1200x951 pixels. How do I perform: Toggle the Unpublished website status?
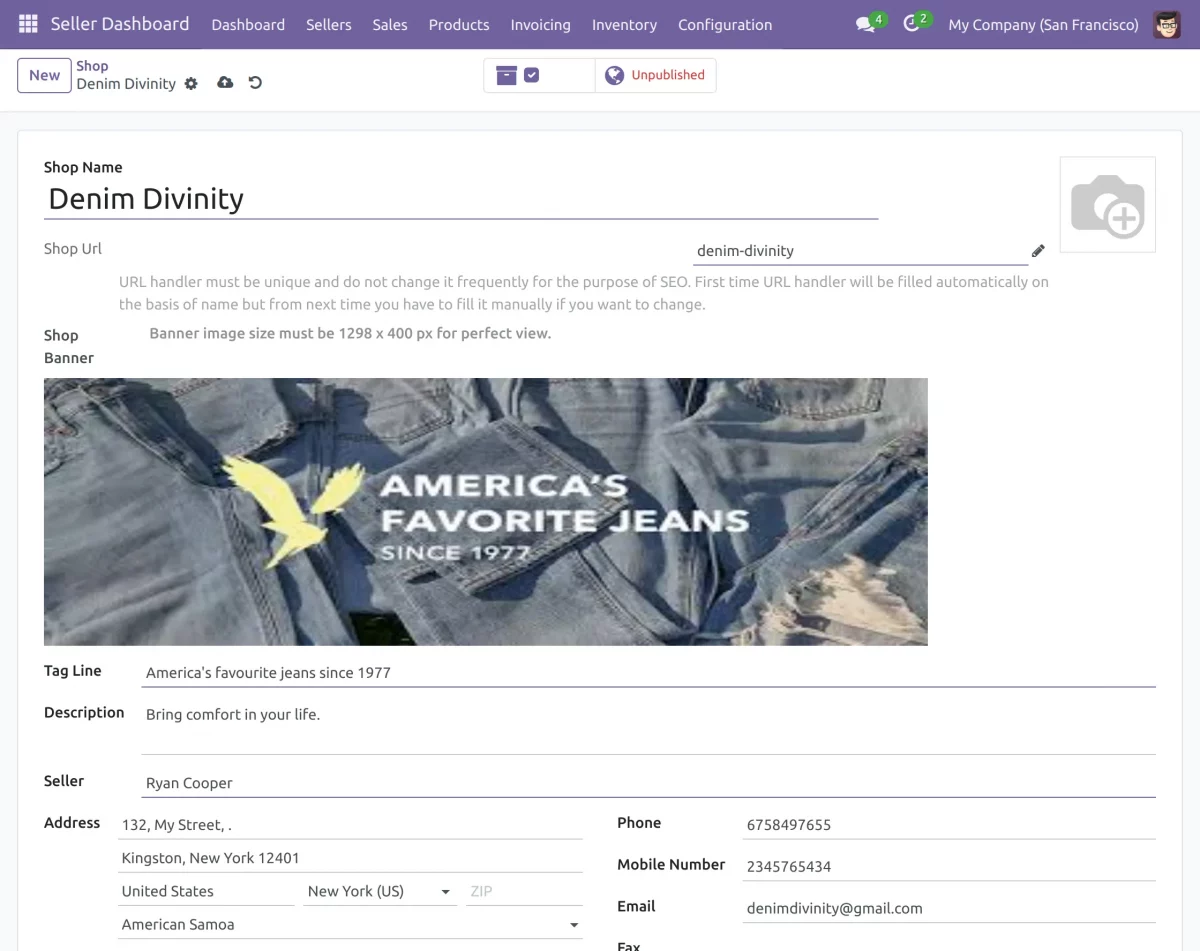point(655,75)
